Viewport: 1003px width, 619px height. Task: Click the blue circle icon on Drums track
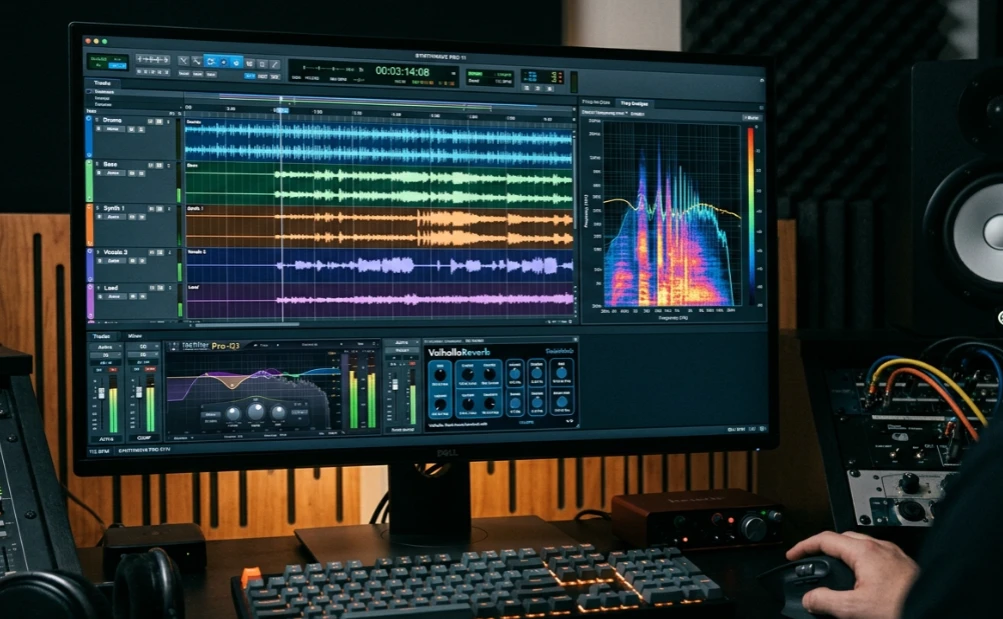point(89,119)
